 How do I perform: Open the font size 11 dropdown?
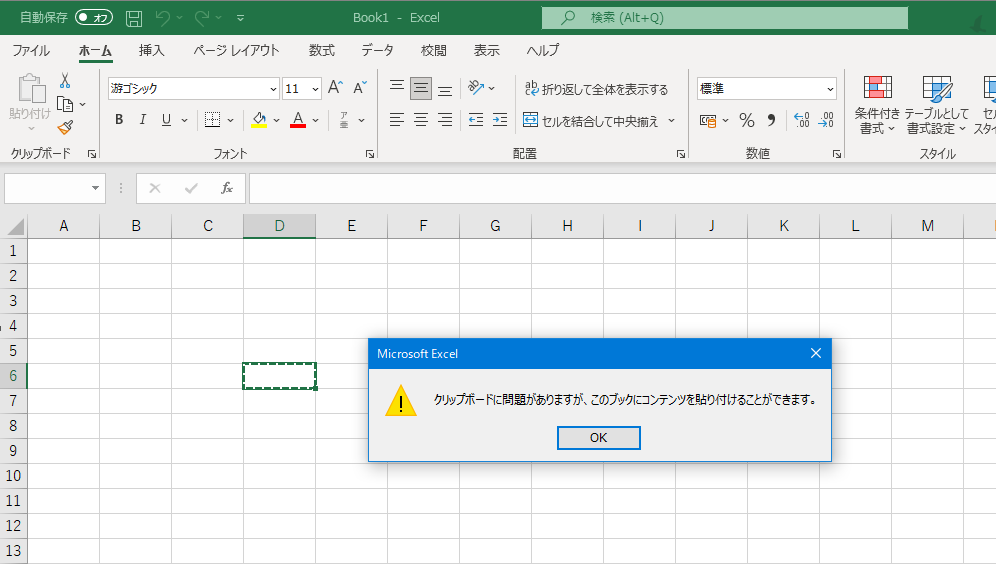(x=315, y=89)
